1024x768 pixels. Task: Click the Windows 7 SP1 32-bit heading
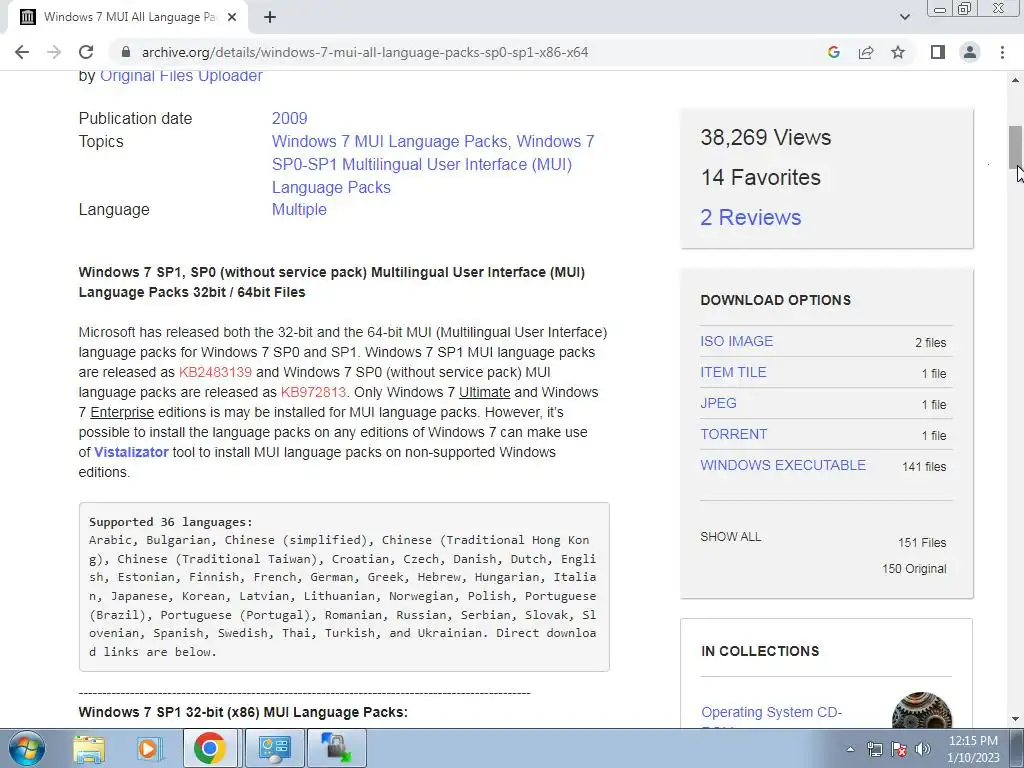click(243, 712)
